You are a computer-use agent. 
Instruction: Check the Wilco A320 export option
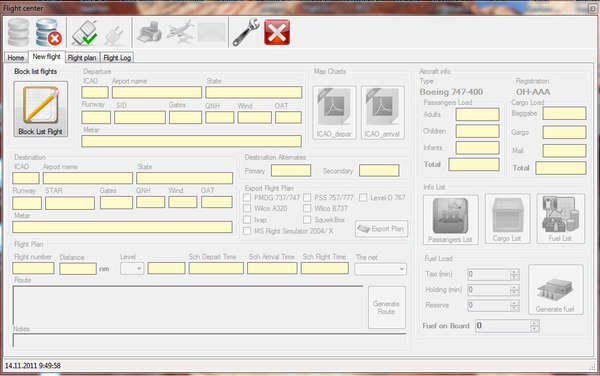point(247,208)
